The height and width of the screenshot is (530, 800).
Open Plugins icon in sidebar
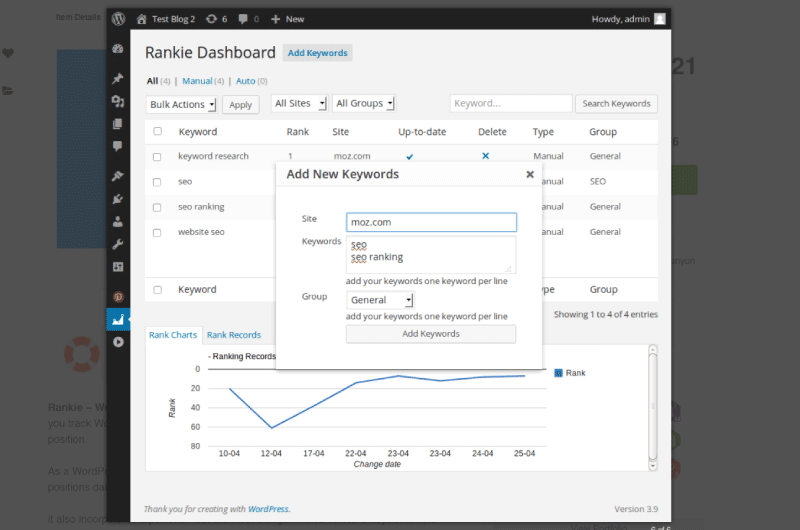click(118, 198)
